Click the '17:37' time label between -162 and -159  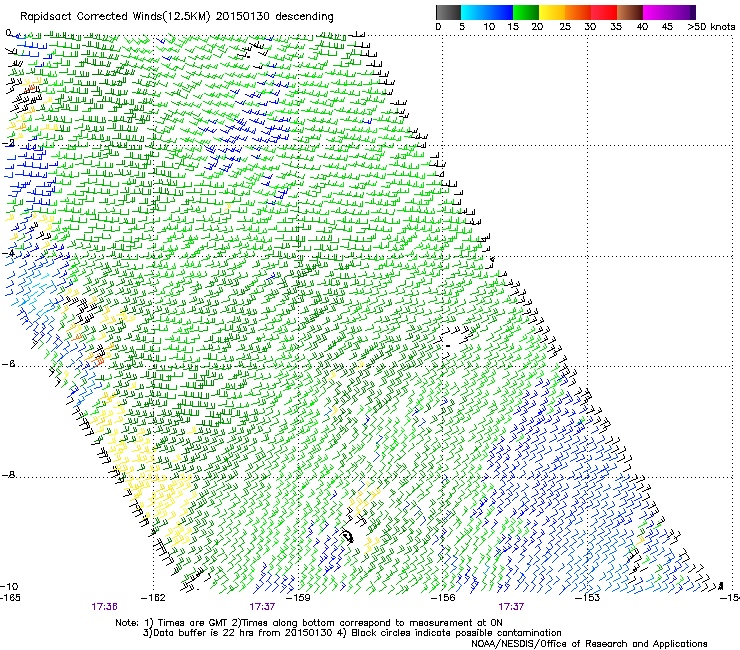262,607
